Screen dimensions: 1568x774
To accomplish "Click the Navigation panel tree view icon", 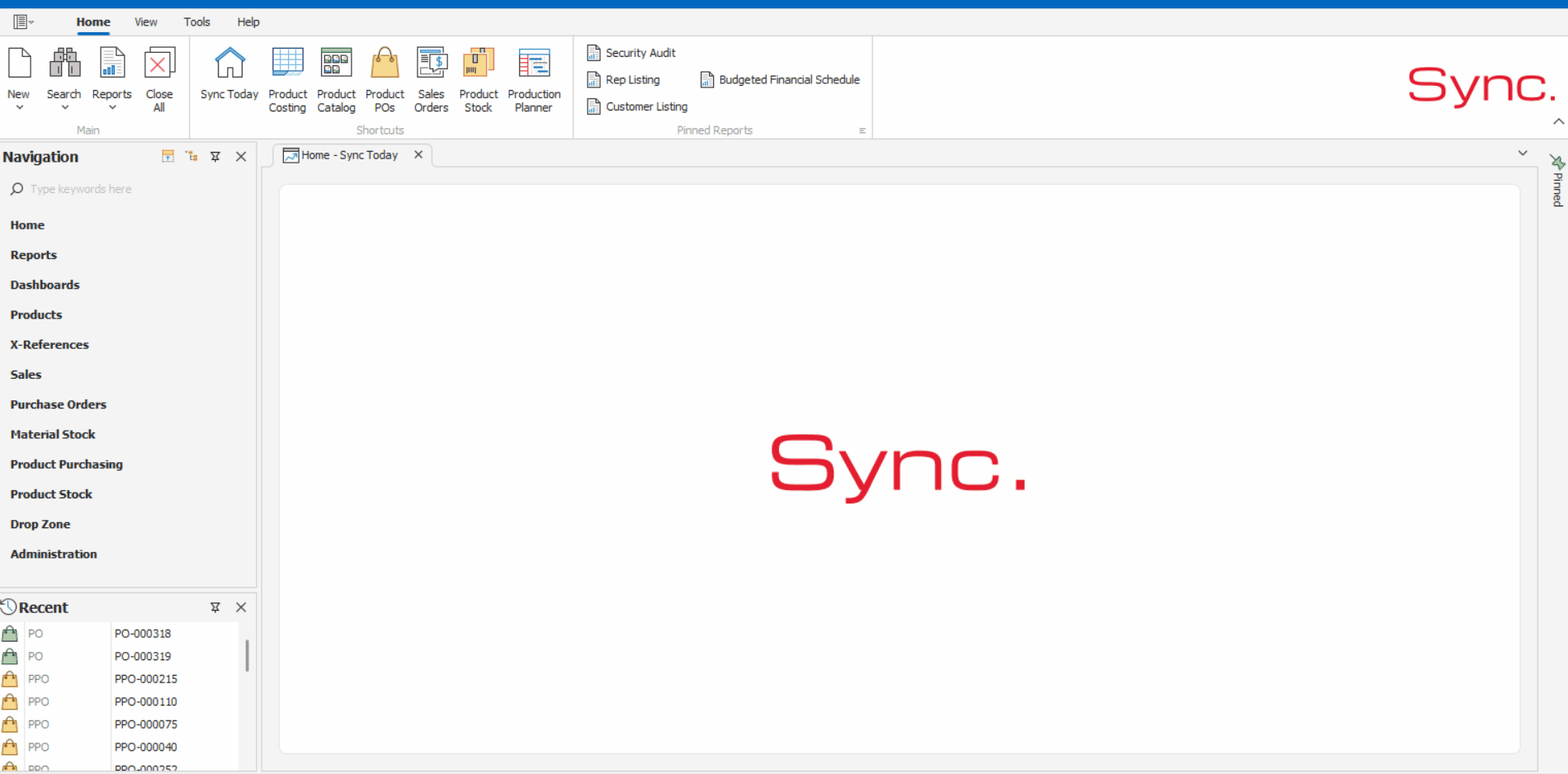I will coord(191,156).
